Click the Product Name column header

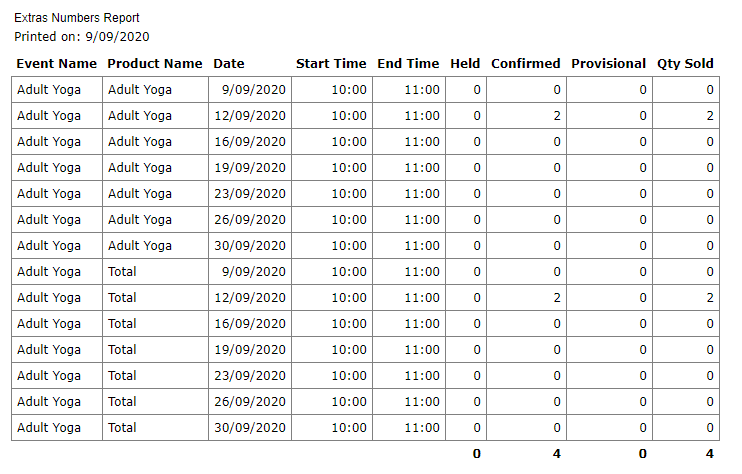[155, 63]
